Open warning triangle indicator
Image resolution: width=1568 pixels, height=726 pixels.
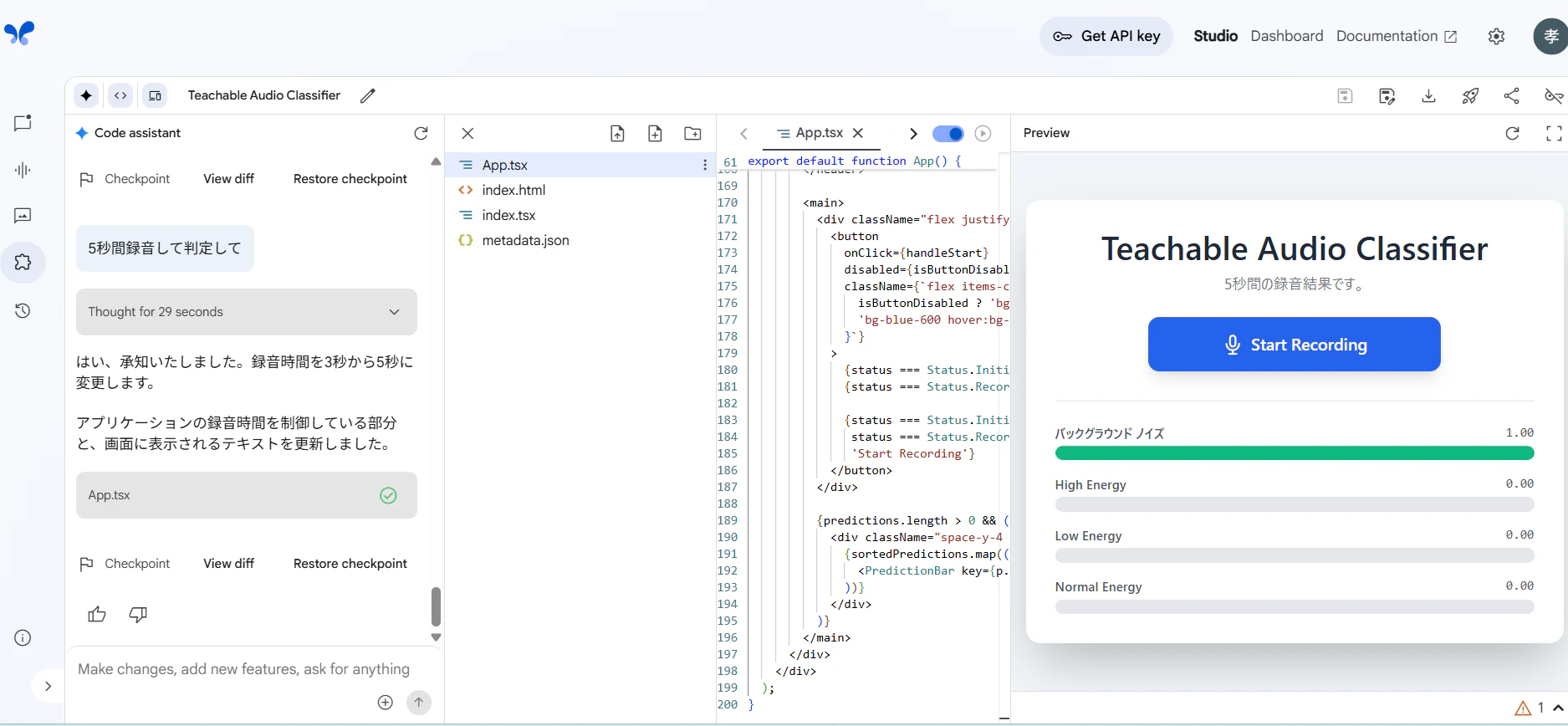click(1523, 708)
